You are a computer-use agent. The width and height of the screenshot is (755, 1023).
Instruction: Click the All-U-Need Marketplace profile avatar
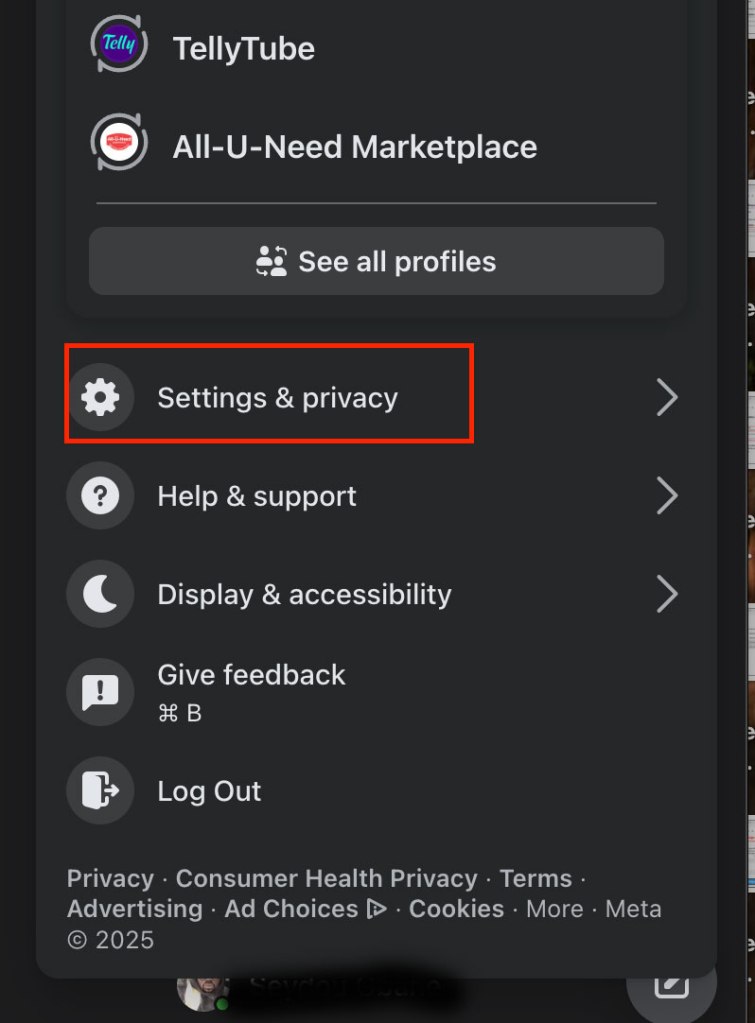119,146
